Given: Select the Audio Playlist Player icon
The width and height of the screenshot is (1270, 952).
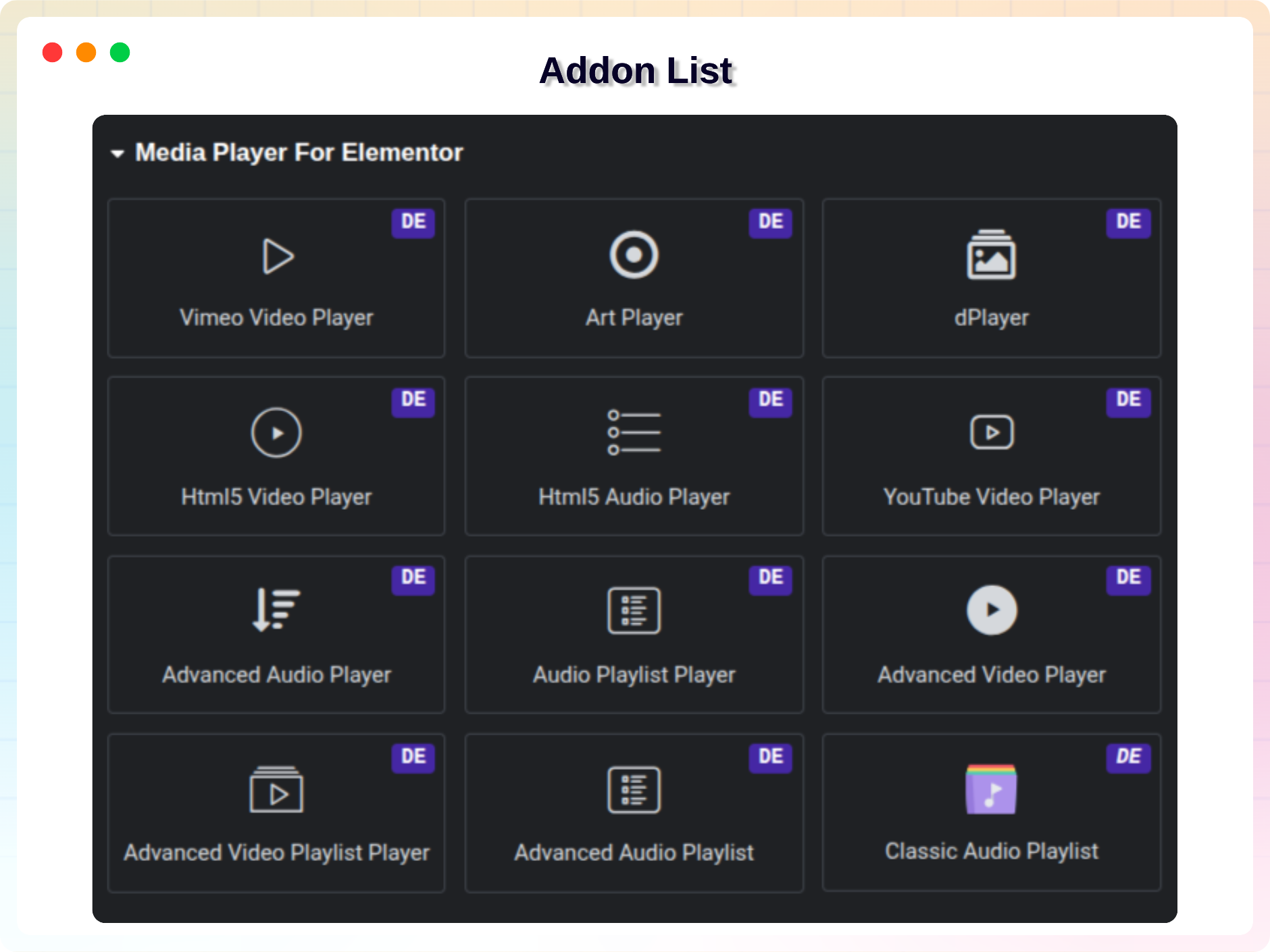Looking at the screenshot, I should (x=634, y=610).
